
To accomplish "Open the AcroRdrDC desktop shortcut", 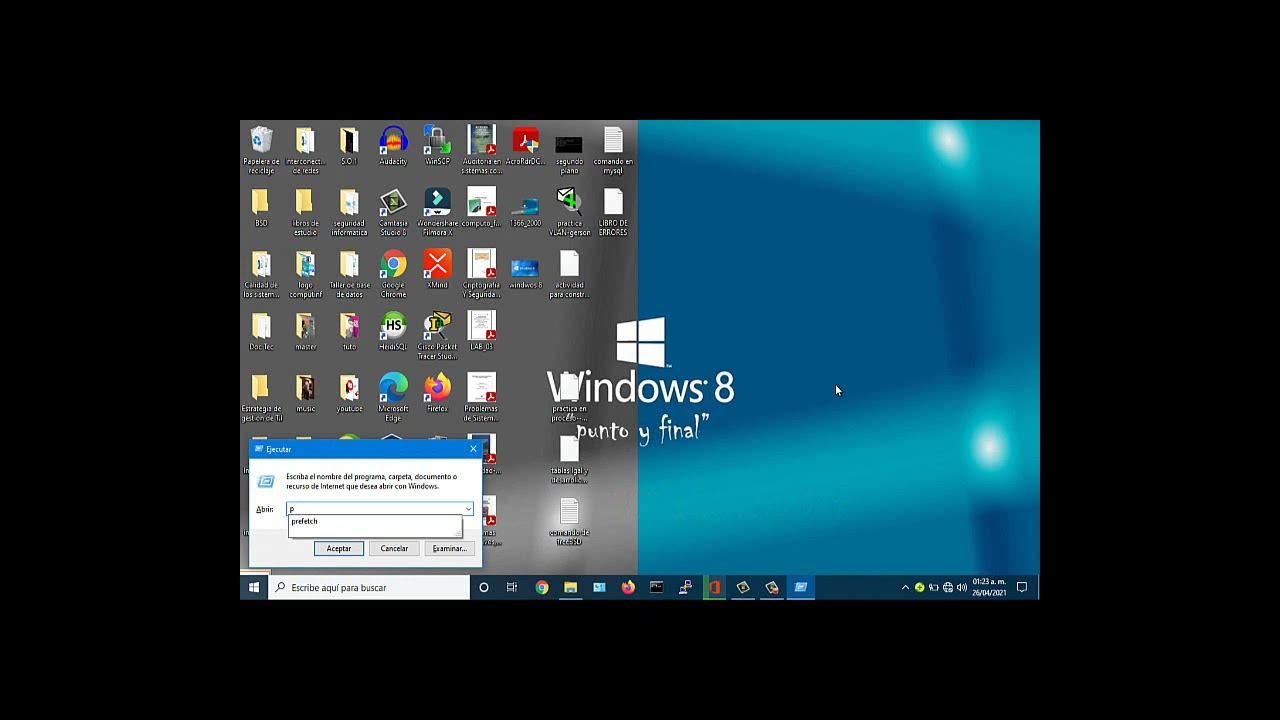I will tap(525, 146).
